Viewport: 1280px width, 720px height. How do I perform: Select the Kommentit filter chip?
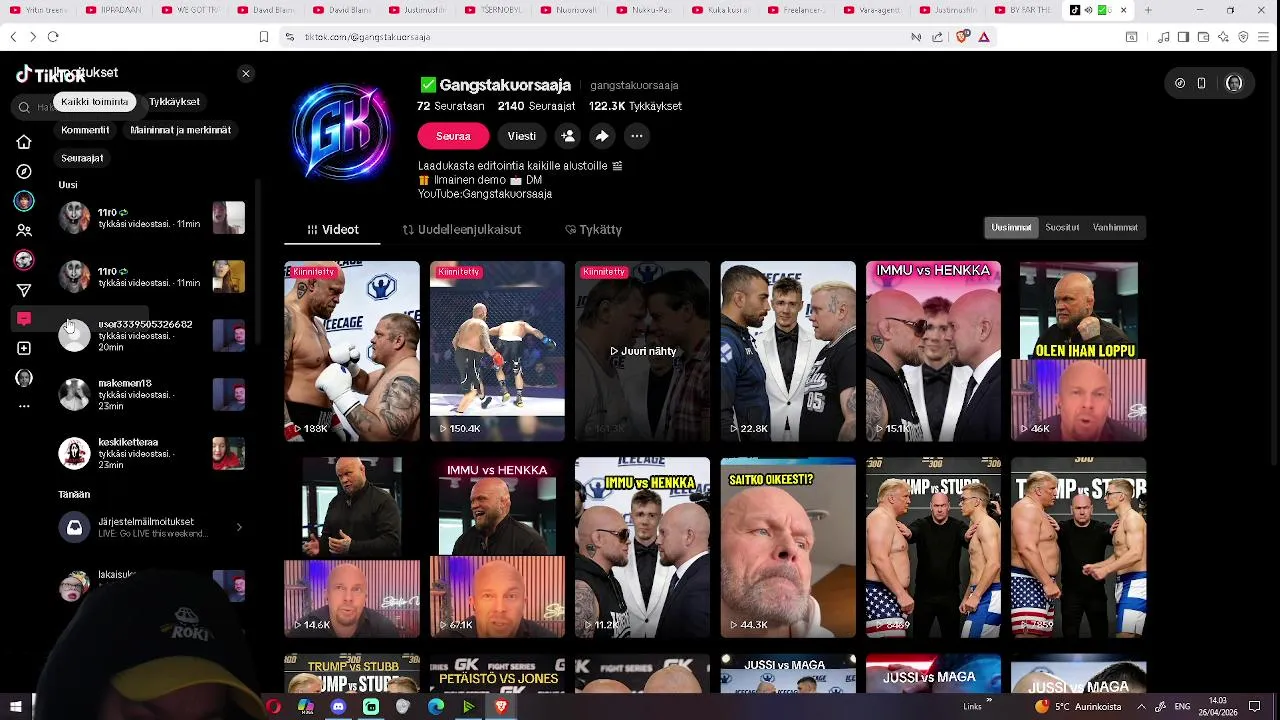point(85,130)
